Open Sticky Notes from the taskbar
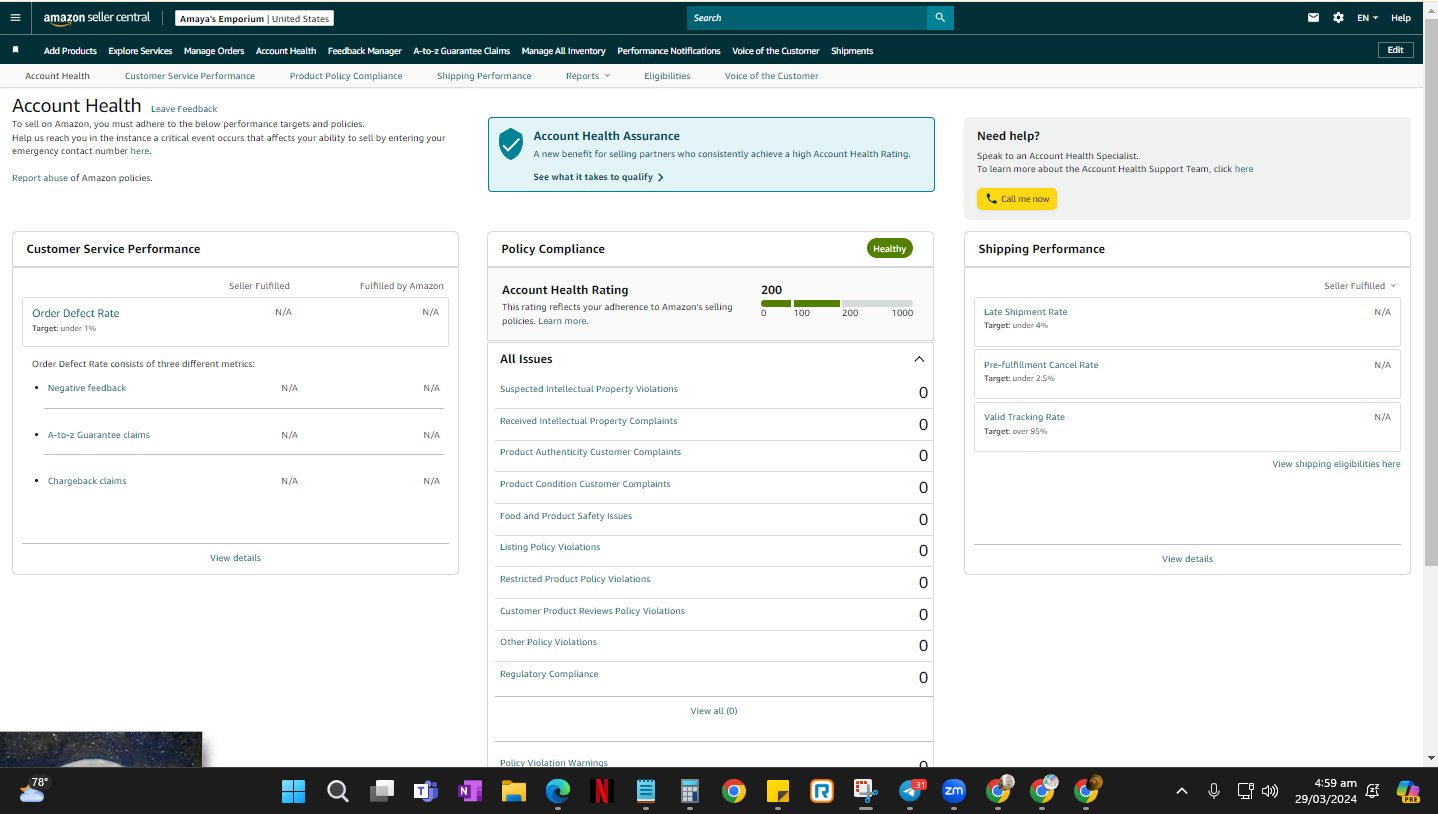This screenshot has height=814, width=1438. click(x=778, y=791)
